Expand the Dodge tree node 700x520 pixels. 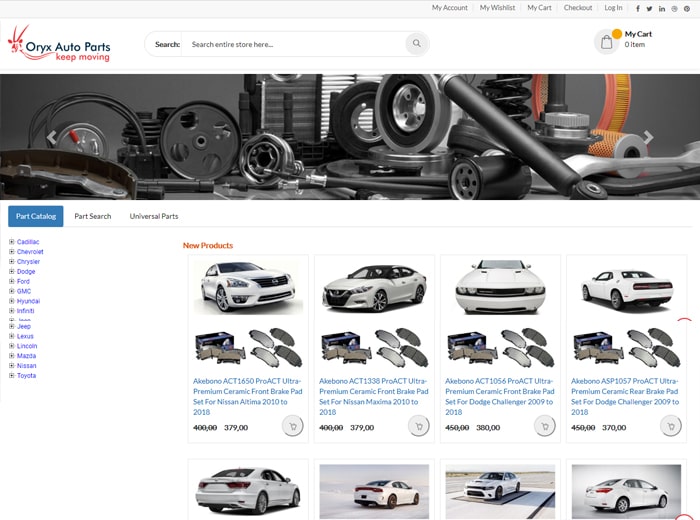[x=12, y=271]
